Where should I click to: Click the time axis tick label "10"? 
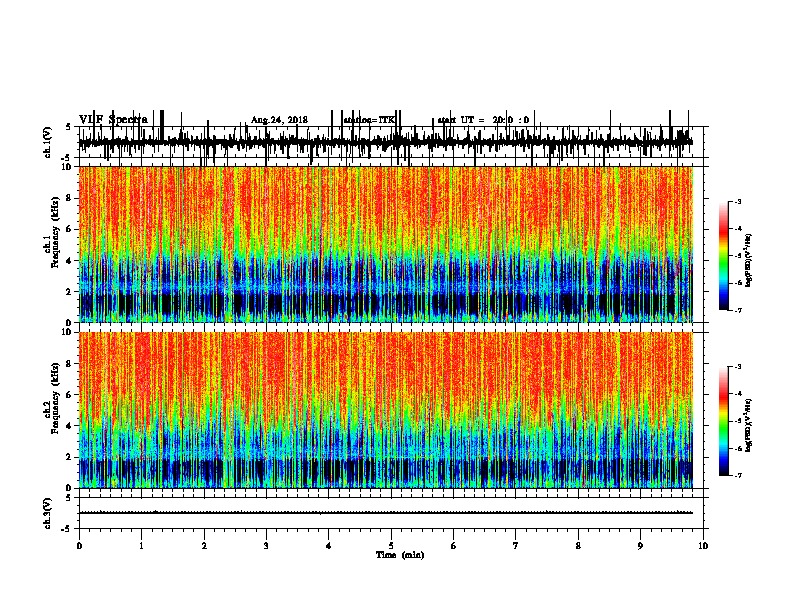[x=703, y=546]
